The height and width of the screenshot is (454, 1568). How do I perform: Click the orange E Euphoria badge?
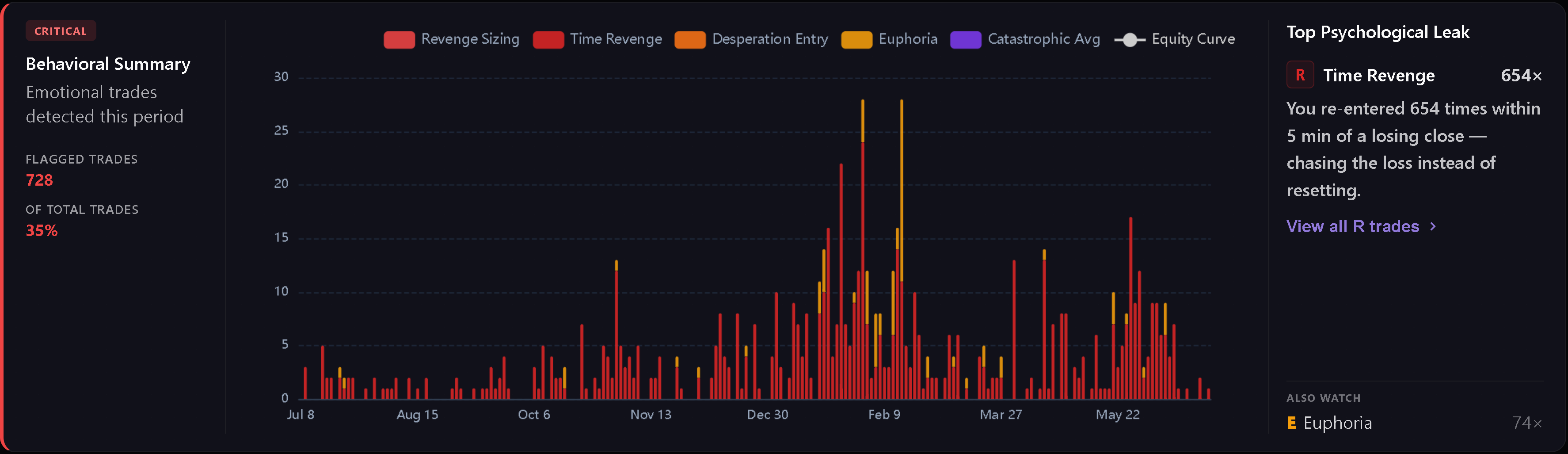pyautogui.click(x=1292, y=423)
